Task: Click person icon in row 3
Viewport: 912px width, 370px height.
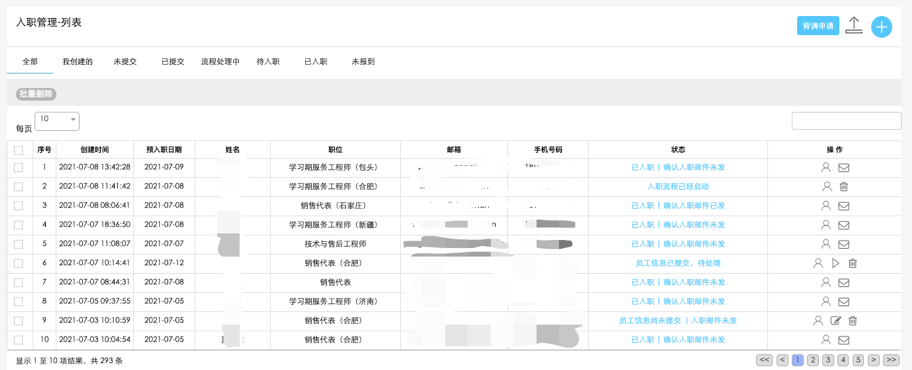Action: (x=825, y=206)
